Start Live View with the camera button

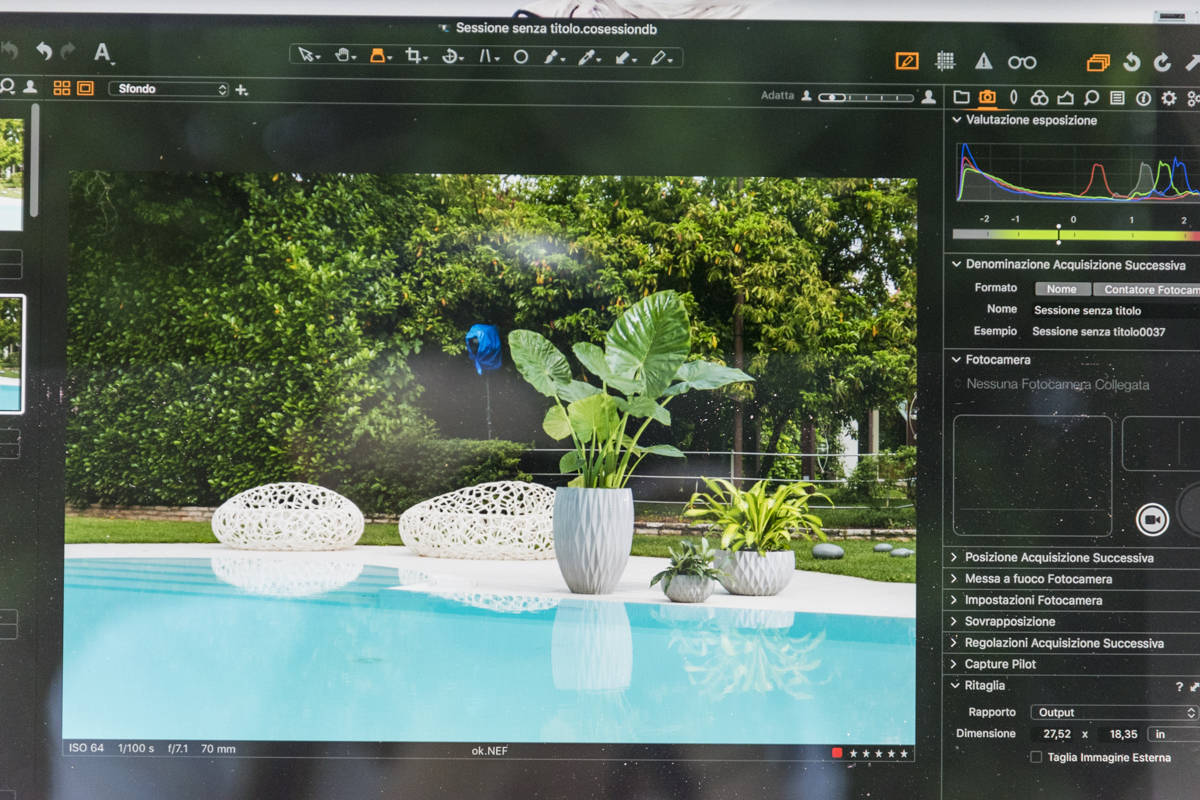(1152, 519)
